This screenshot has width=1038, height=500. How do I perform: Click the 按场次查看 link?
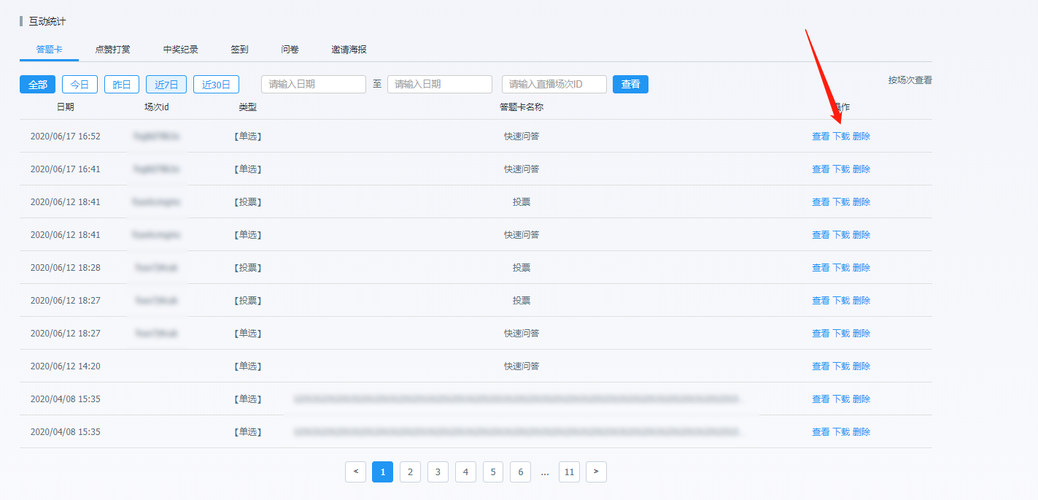tap(909, 80)
